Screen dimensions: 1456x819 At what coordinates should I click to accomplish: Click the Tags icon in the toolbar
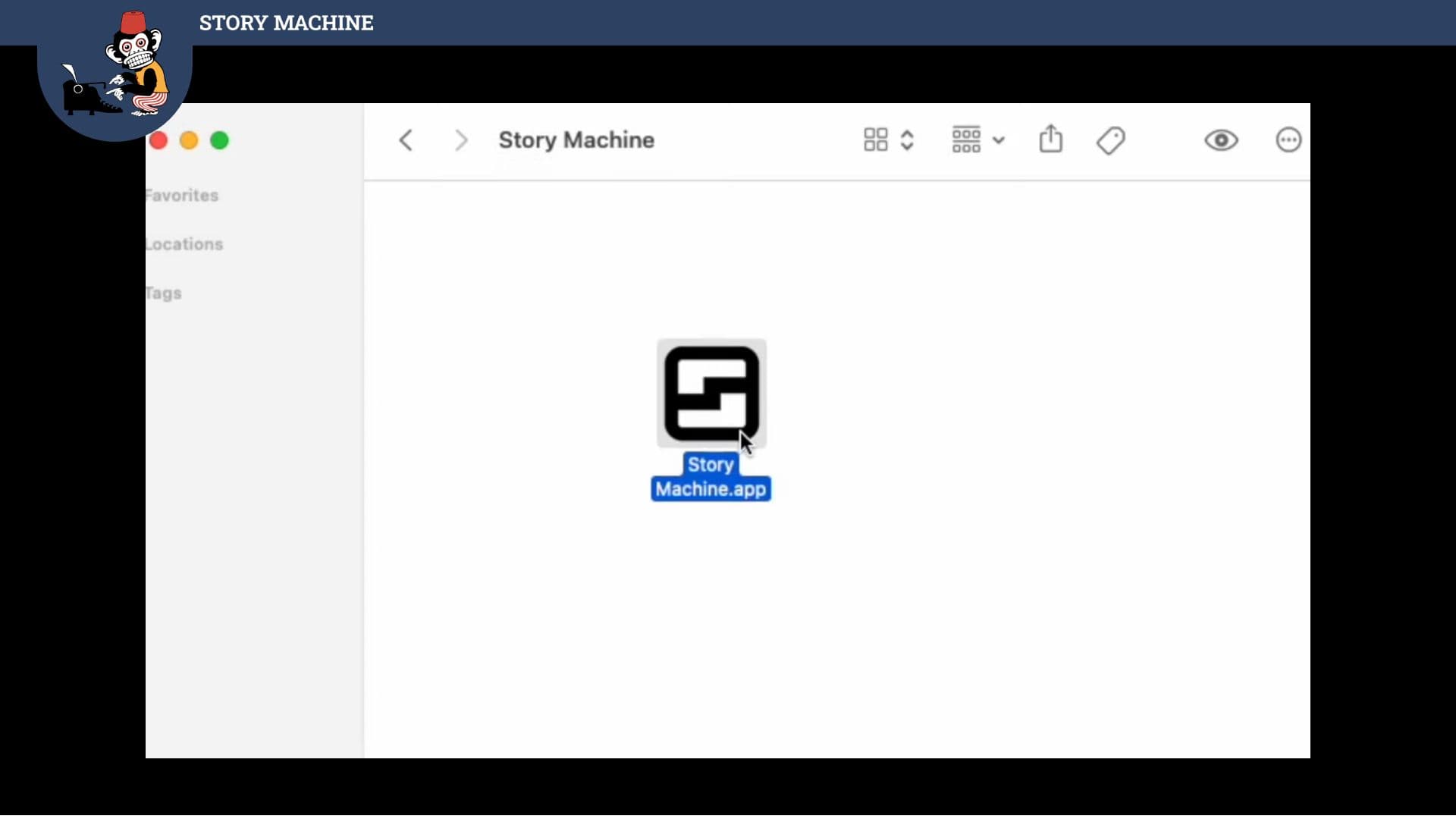click(x=1110, y=140)
